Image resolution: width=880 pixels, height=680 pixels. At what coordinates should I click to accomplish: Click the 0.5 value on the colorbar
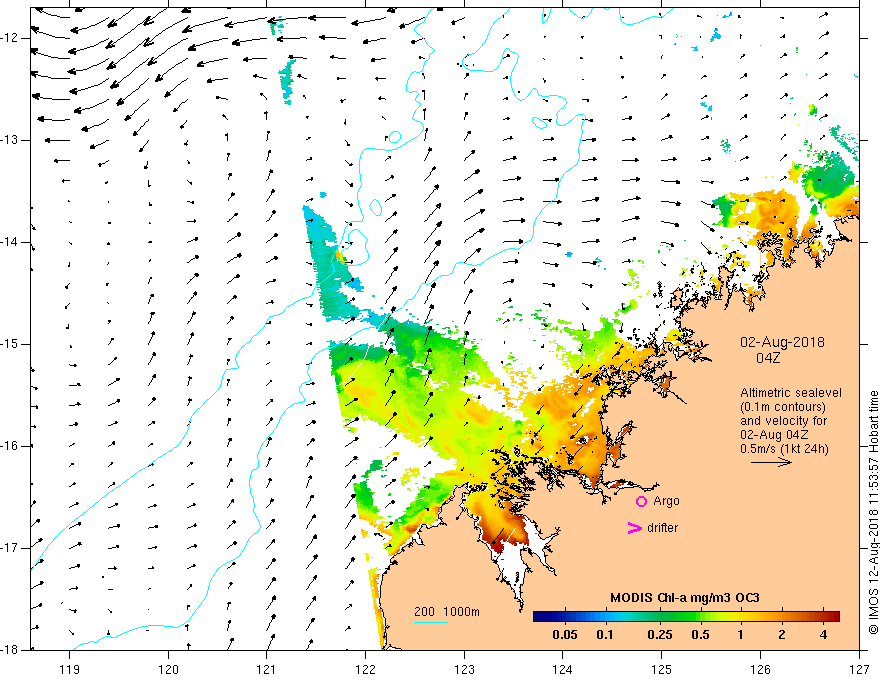tap(700, 635)
